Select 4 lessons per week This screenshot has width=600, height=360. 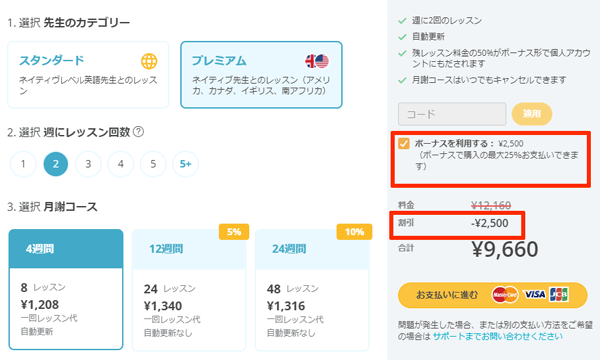point(121,164)
